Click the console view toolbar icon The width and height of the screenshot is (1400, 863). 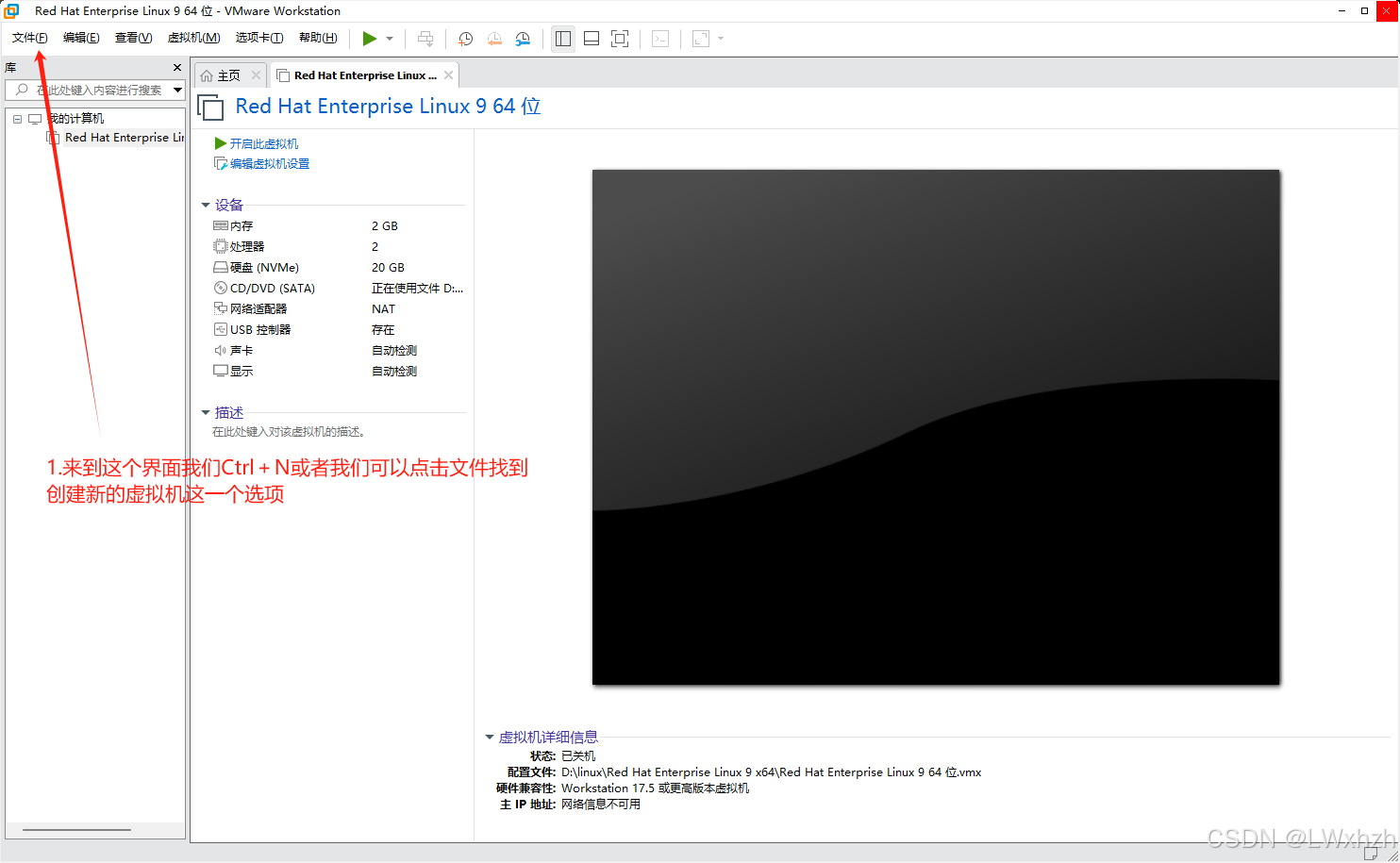coord(660,39)
